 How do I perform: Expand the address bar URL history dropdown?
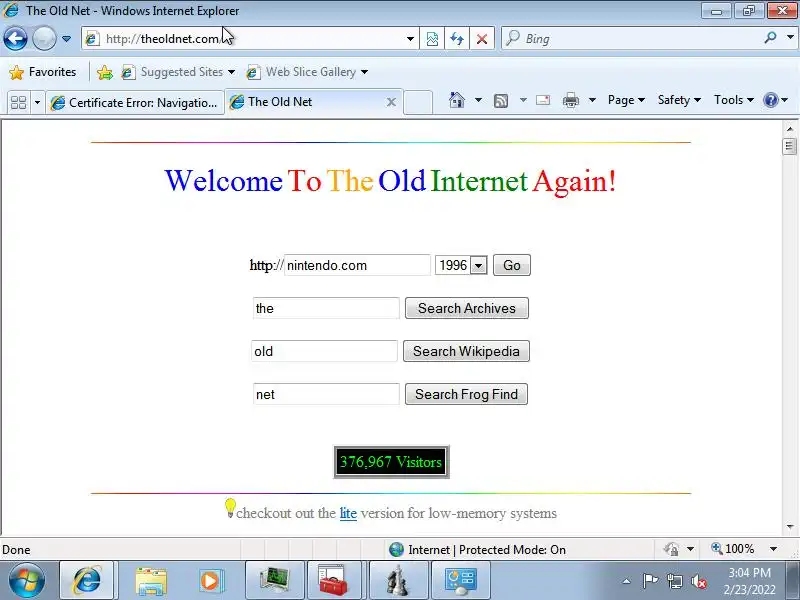[410, 39]
